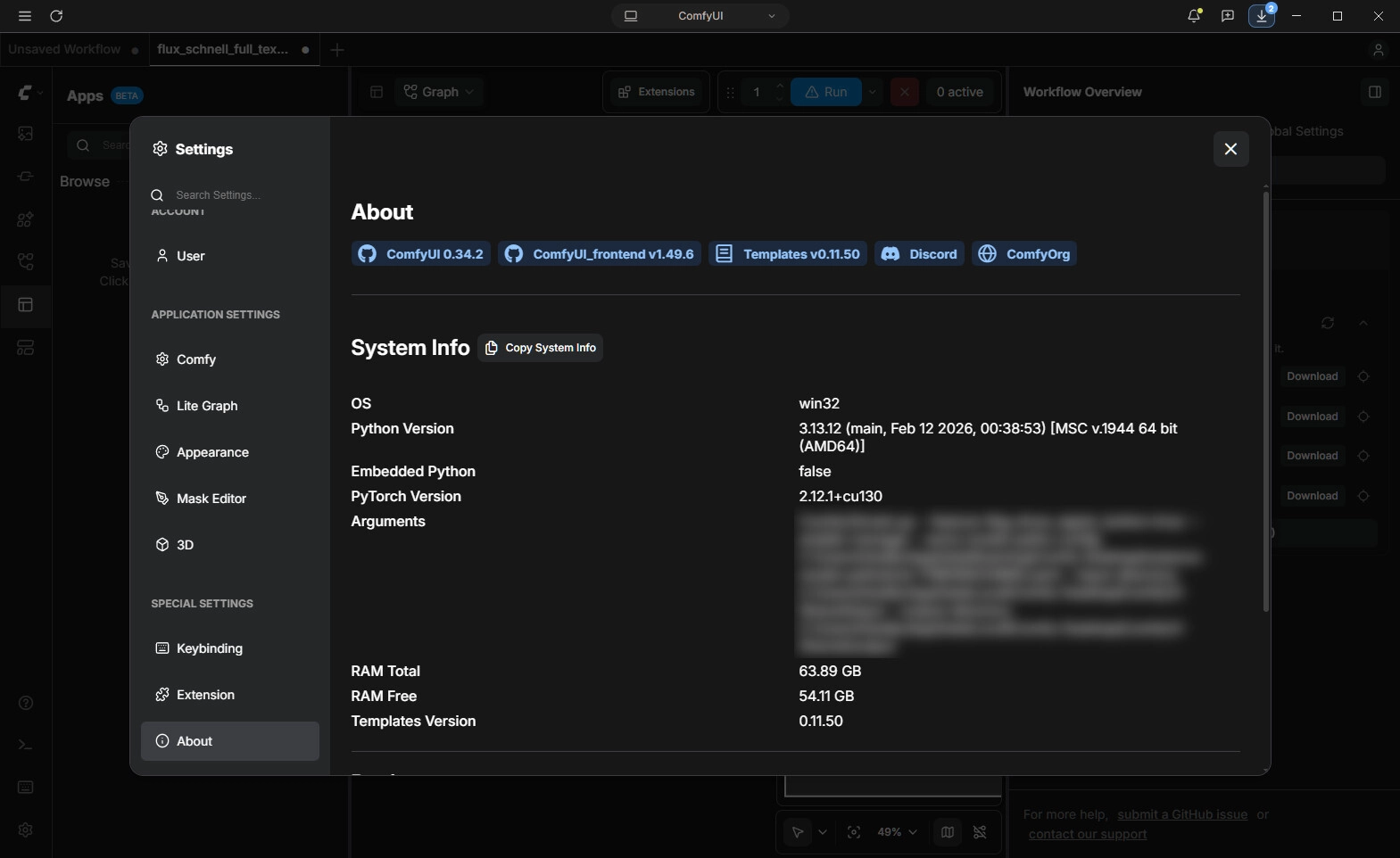Open the notifications bell

(1194, 16)
